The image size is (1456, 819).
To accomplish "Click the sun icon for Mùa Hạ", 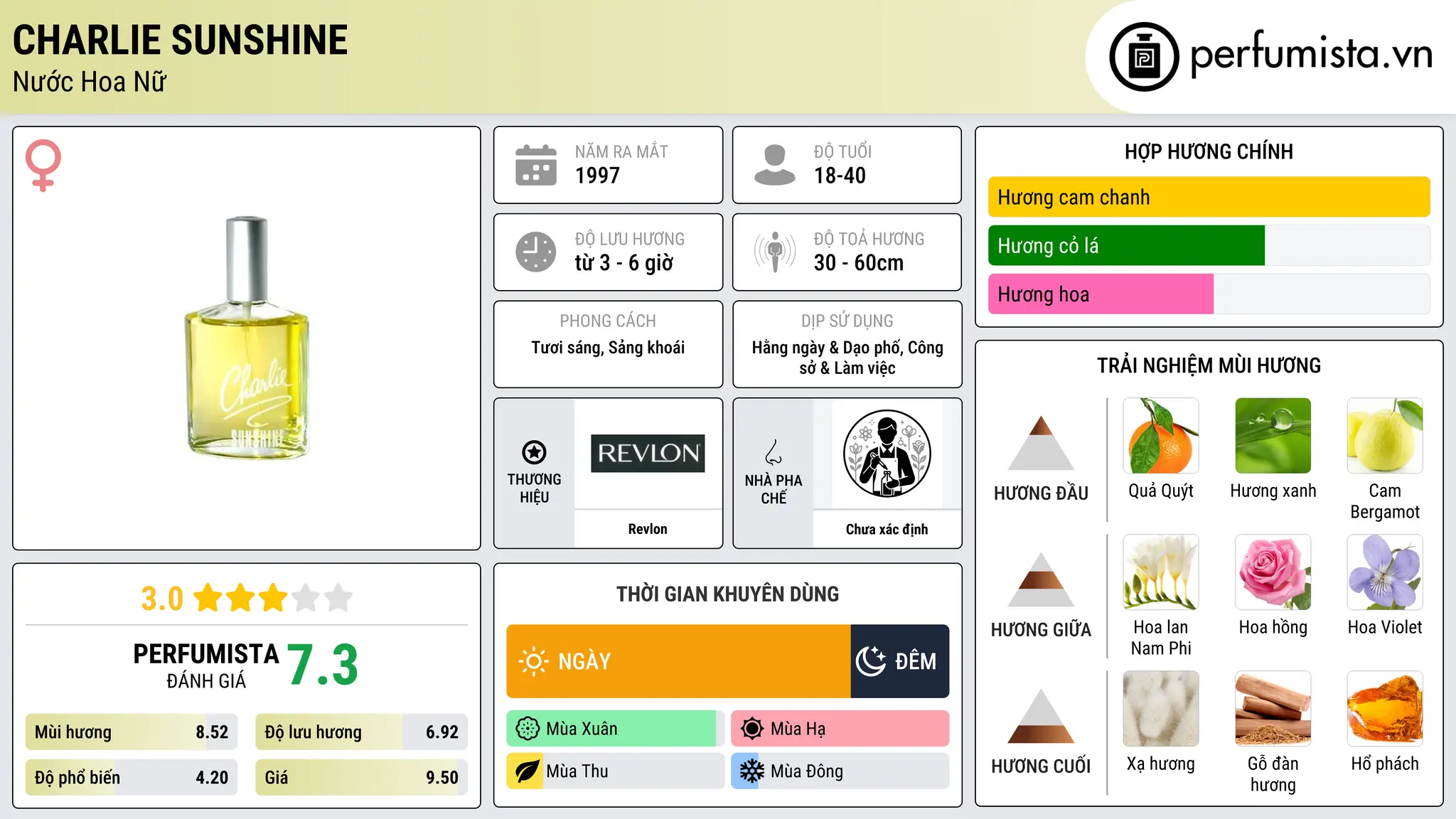I will point(752,729).
